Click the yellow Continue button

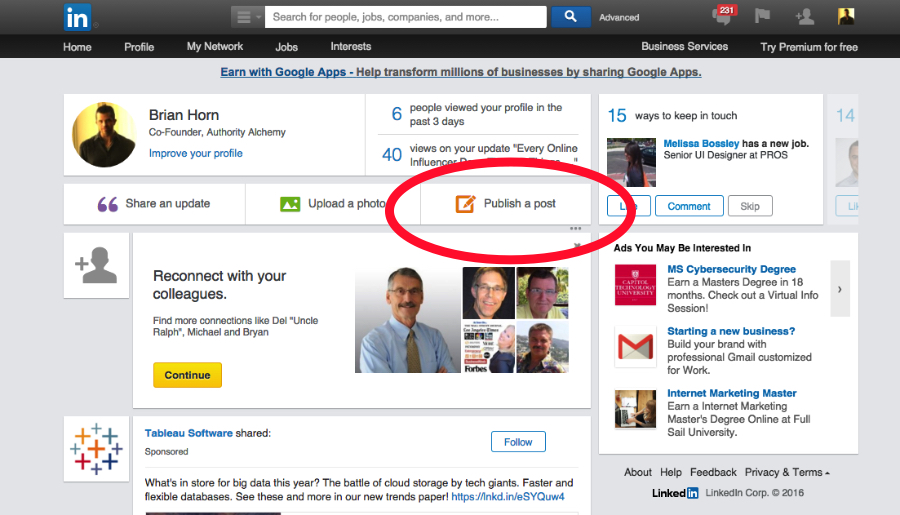point(187,375)
